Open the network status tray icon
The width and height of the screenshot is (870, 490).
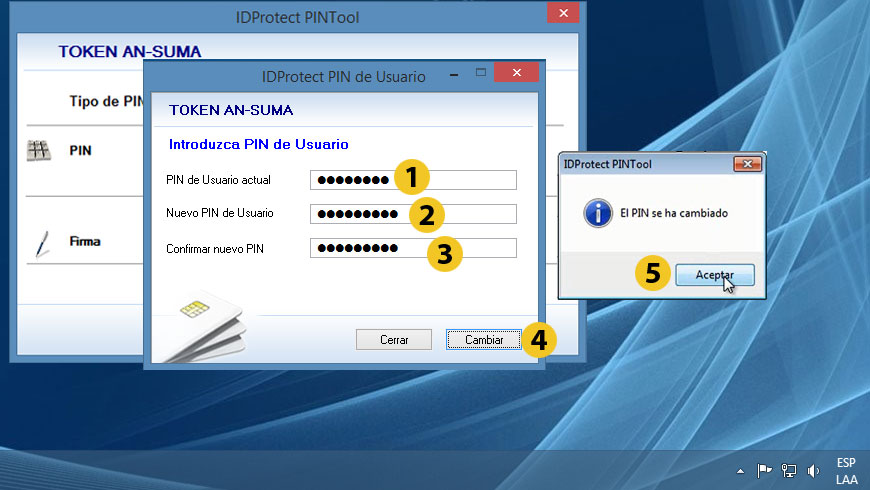click(x=788, y=471)
